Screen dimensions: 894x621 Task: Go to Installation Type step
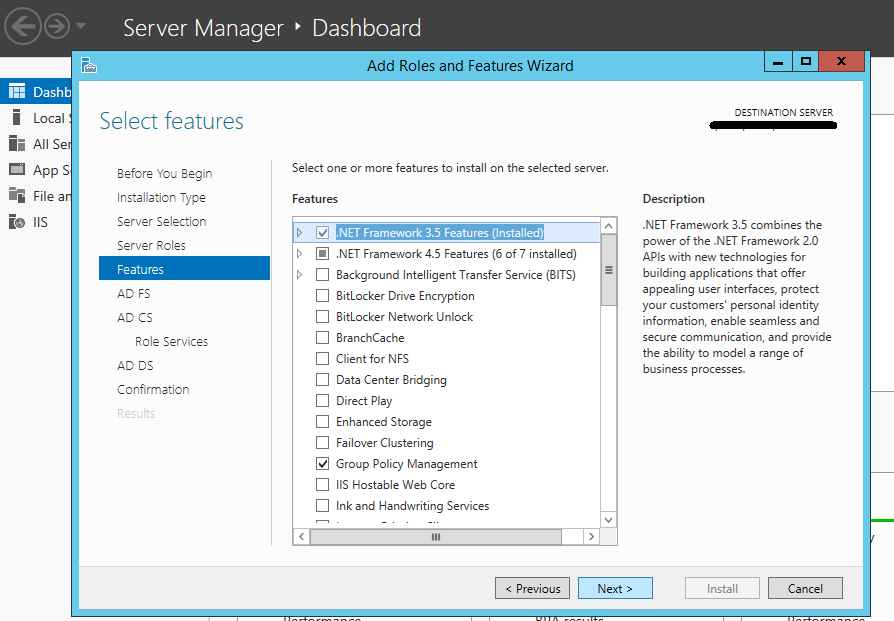(161, 197)
